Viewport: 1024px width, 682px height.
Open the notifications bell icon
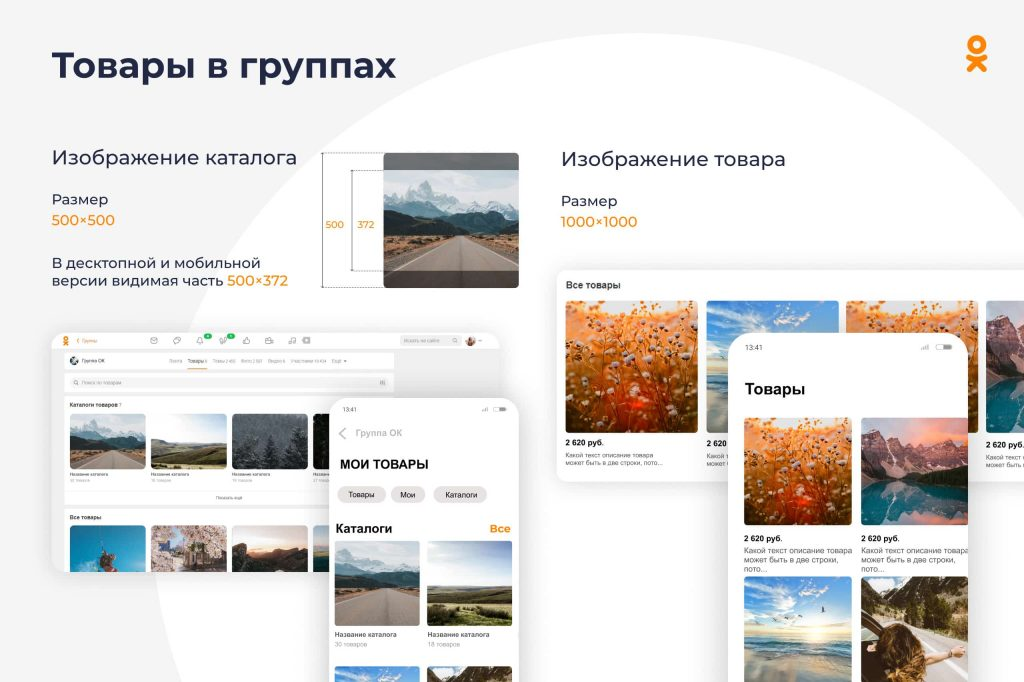200,340
